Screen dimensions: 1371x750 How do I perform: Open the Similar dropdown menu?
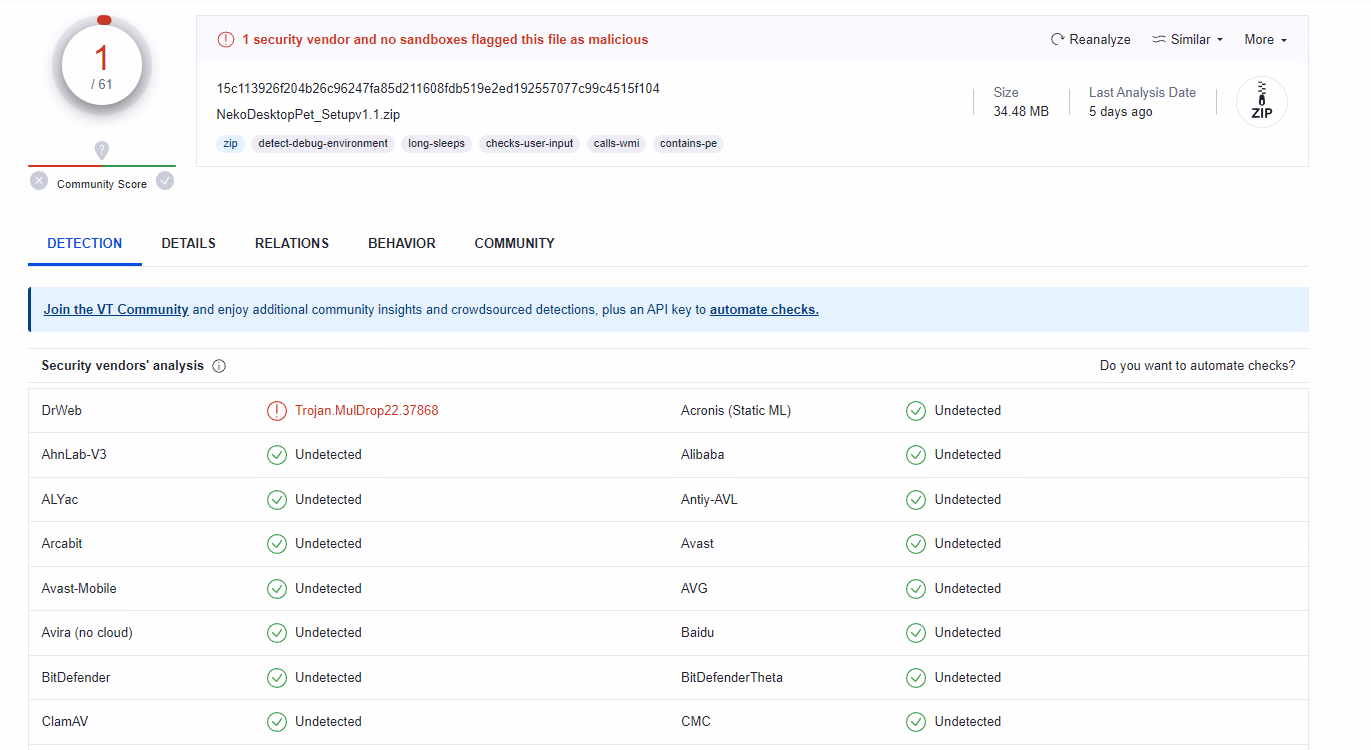click(1188, 40)
